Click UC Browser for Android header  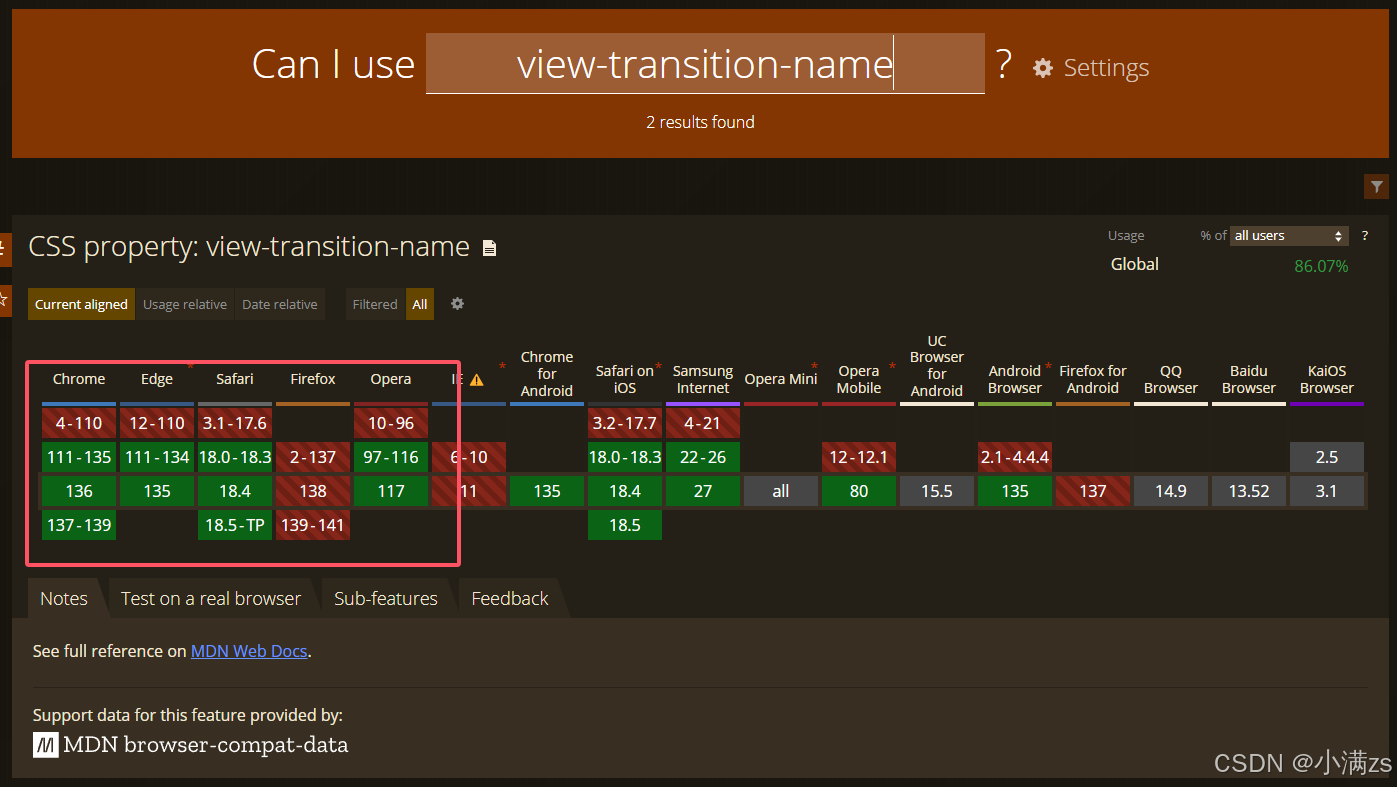[x=937, y=366]
